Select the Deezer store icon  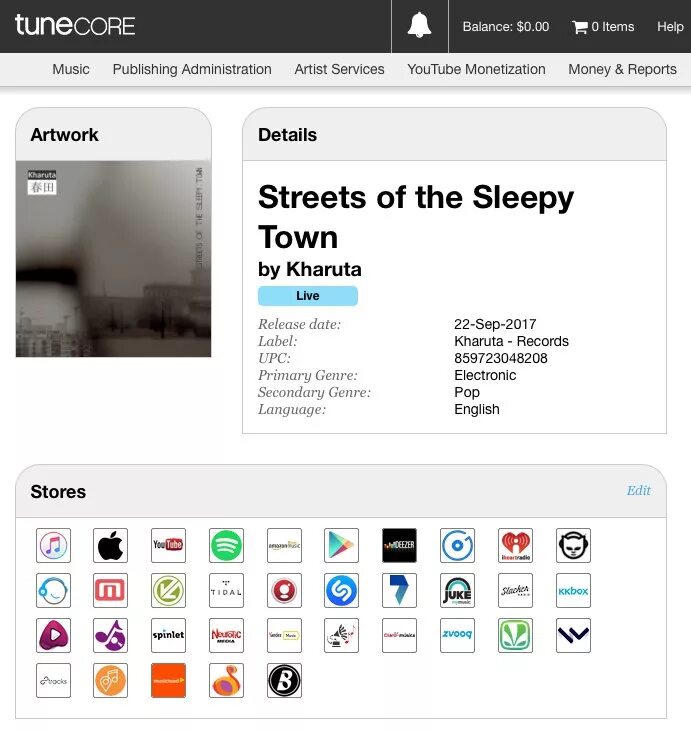pos(399,545)
